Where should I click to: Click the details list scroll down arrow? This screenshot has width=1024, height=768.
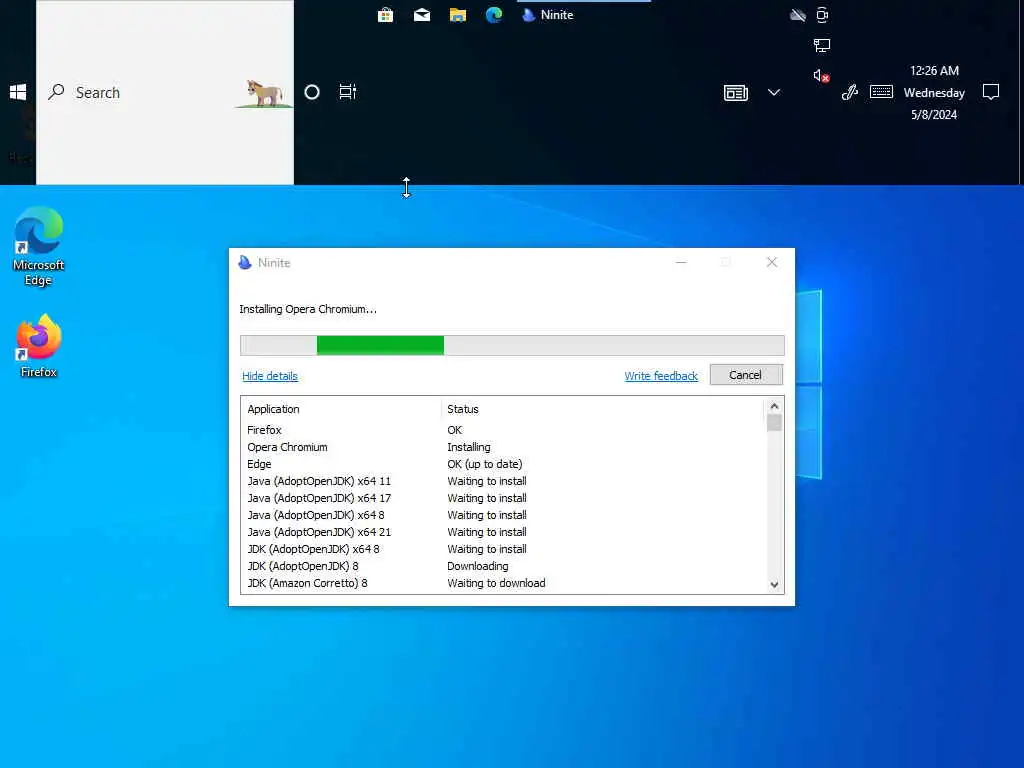click(x=775, y=584)
